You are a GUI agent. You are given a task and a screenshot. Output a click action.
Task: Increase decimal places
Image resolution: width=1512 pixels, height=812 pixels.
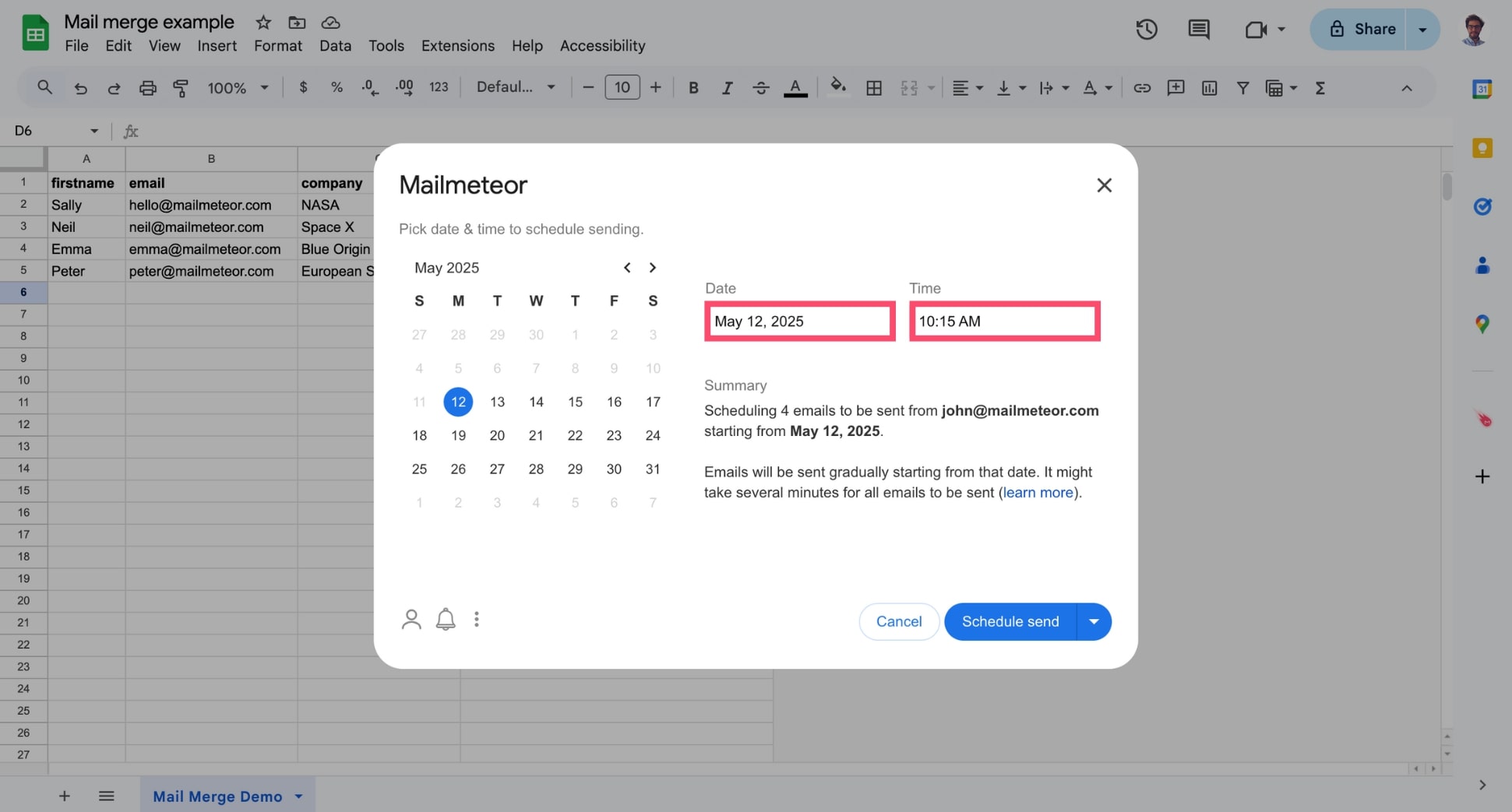(x=404, y=87)
